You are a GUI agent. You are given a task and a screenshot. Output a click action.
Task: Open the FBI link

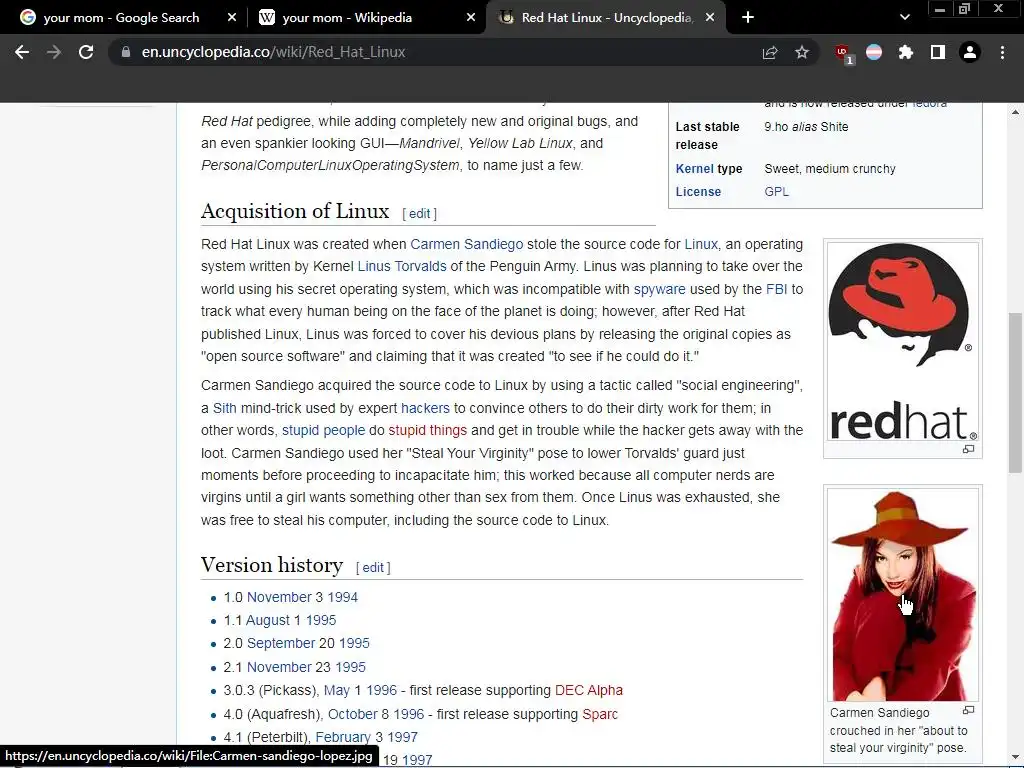776,289
